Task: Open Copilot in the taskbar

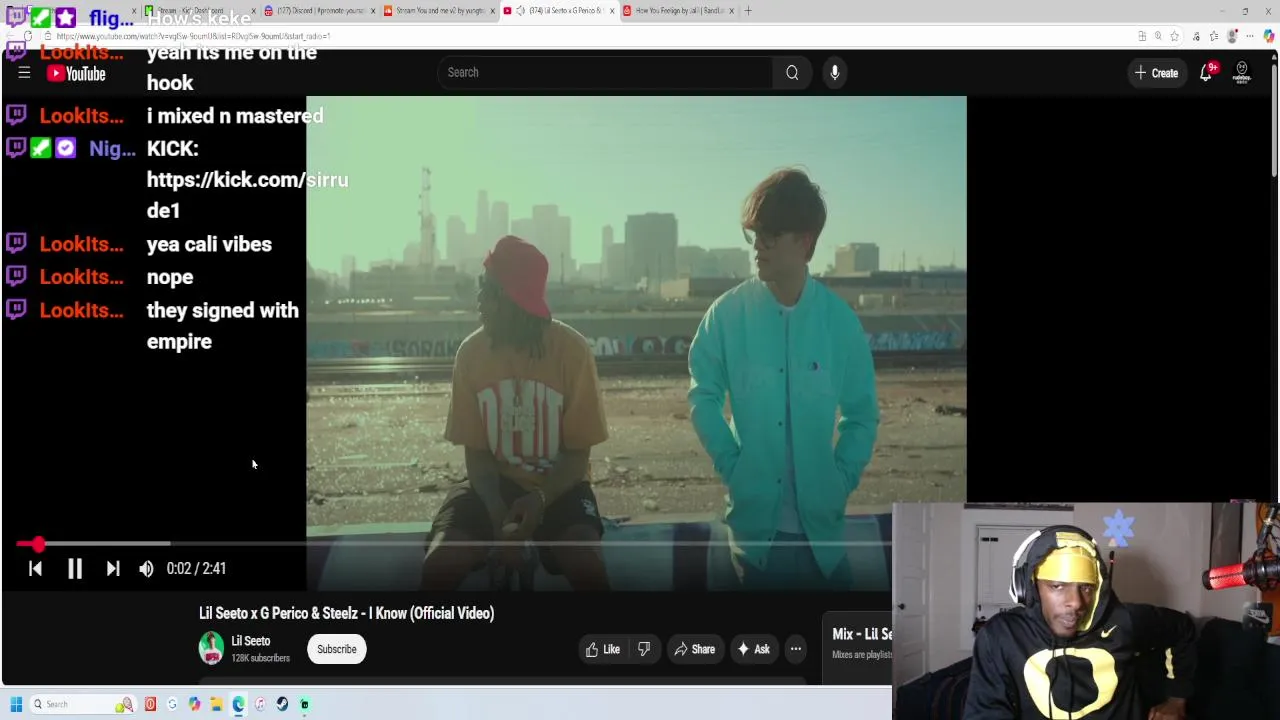Action: 194,704
